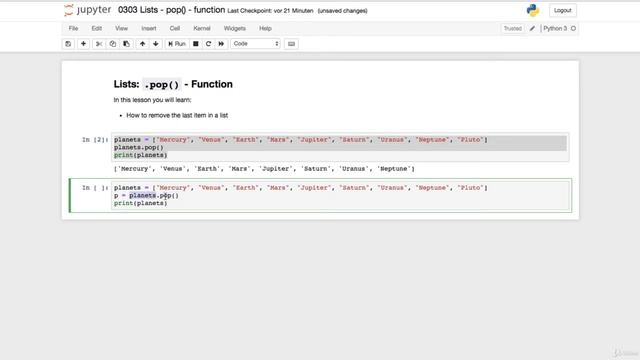Open the Edit menu
Viewport: 640px width, 360px height.
97,29
